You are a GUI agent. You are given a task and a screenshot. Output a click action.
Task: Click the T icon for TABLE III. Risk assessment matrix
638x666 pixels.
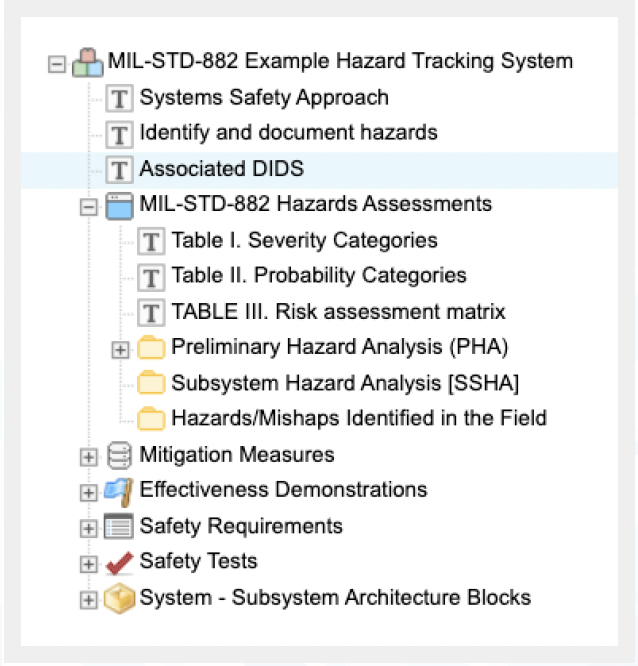click(151, 313)
